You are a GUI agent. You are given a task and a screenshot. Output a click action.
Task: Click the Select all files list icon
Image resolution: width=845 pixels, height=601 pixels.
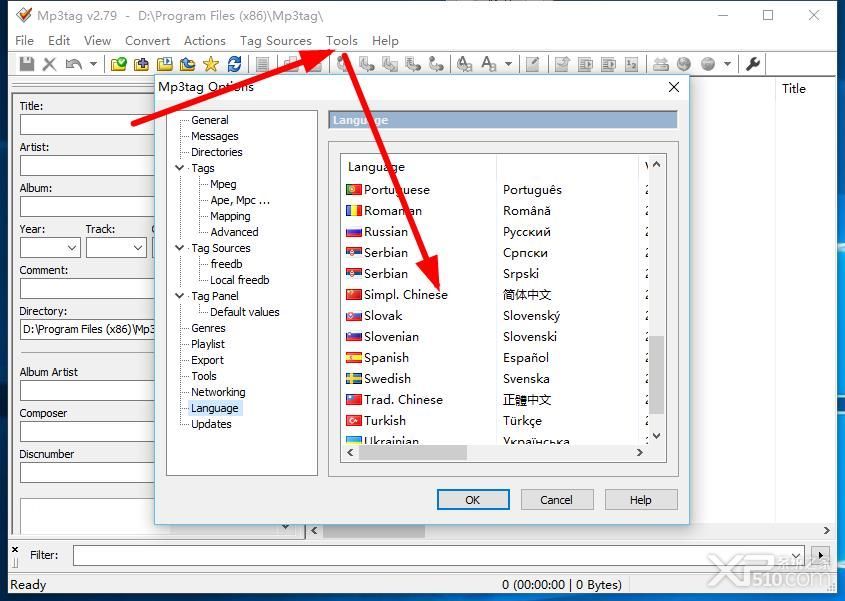click(262, 64)
